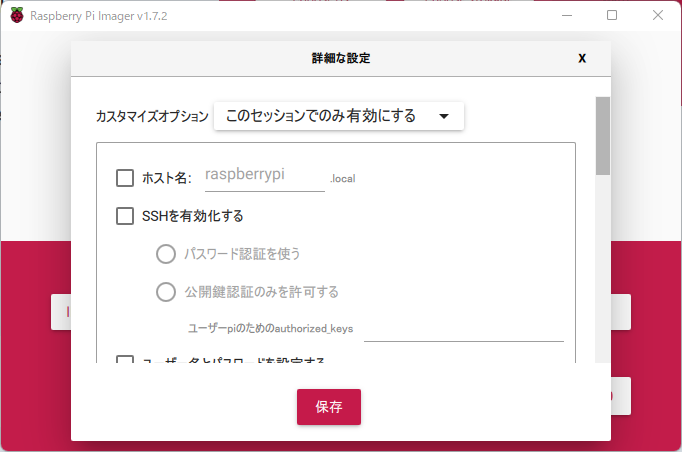
Task: Click the dialog's vertical scrollbar thumb
Action: coord(603,136)
